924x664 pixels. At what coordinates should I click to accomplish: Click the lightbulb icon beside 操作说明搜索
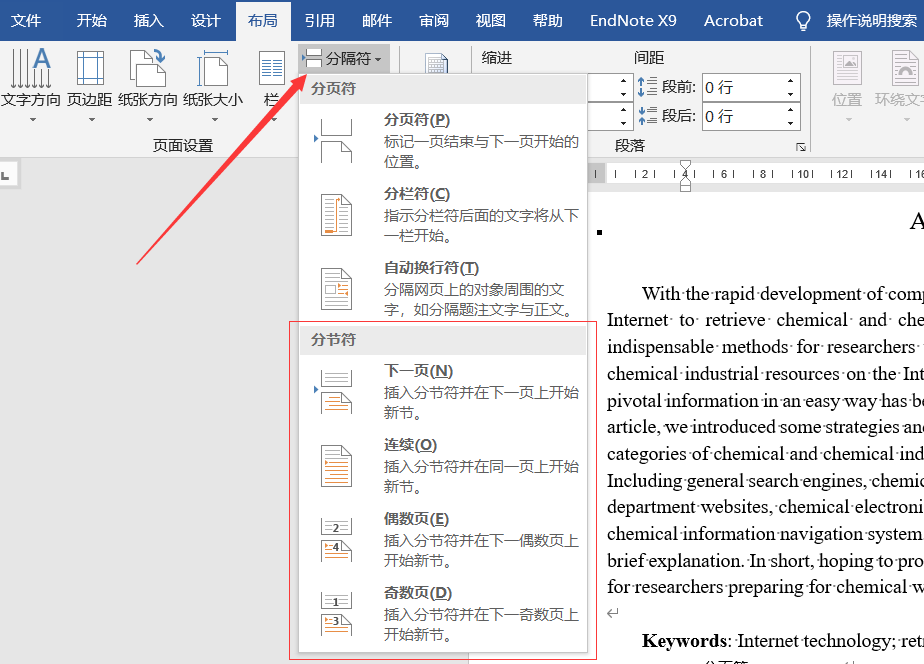click(803, 21)
